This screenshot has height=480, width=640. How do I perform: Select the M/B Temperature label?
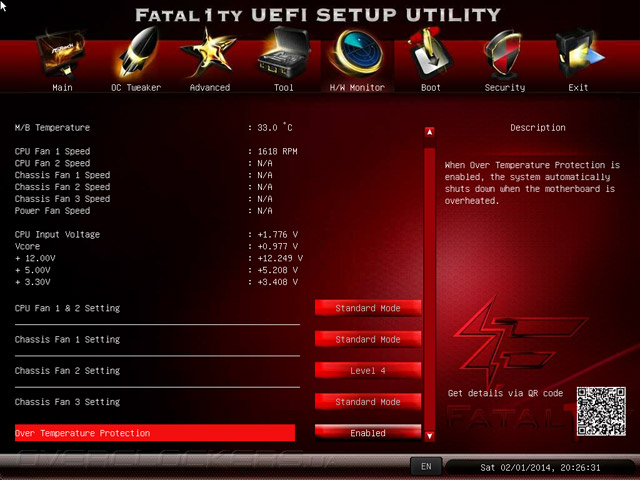(x=52, y=127)
